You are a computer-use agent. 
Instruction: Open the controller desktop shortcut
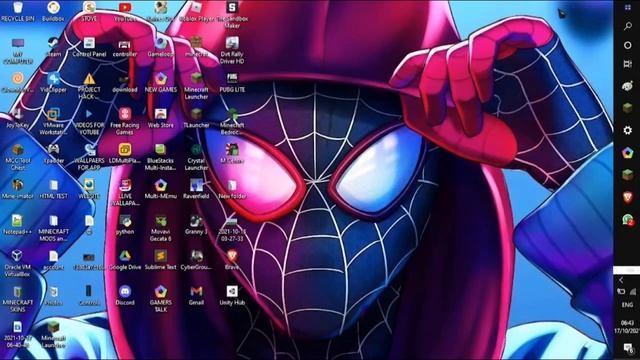pos(125,47)
